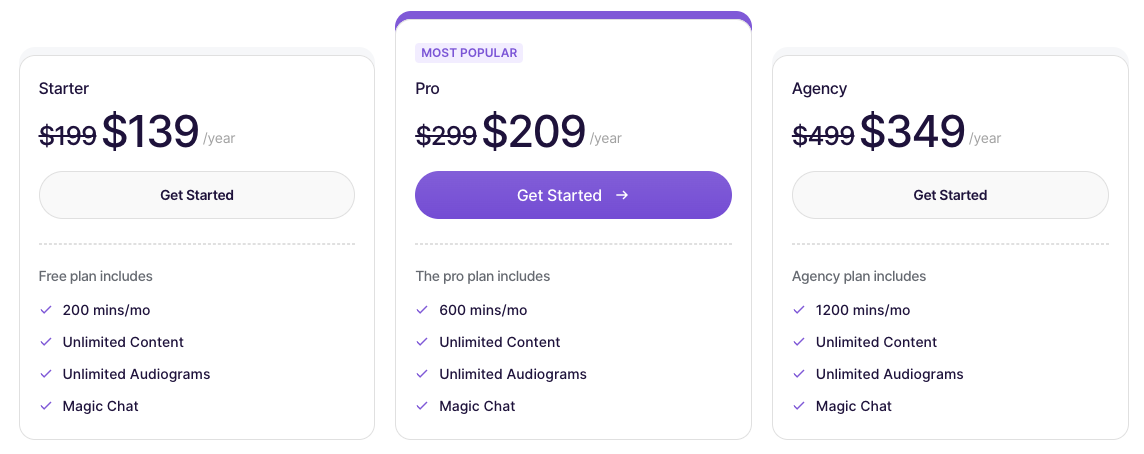Click the checkmark beside 1200 mins/mo
This screenshot has width=1144, height=454.
tap(799, 310)
